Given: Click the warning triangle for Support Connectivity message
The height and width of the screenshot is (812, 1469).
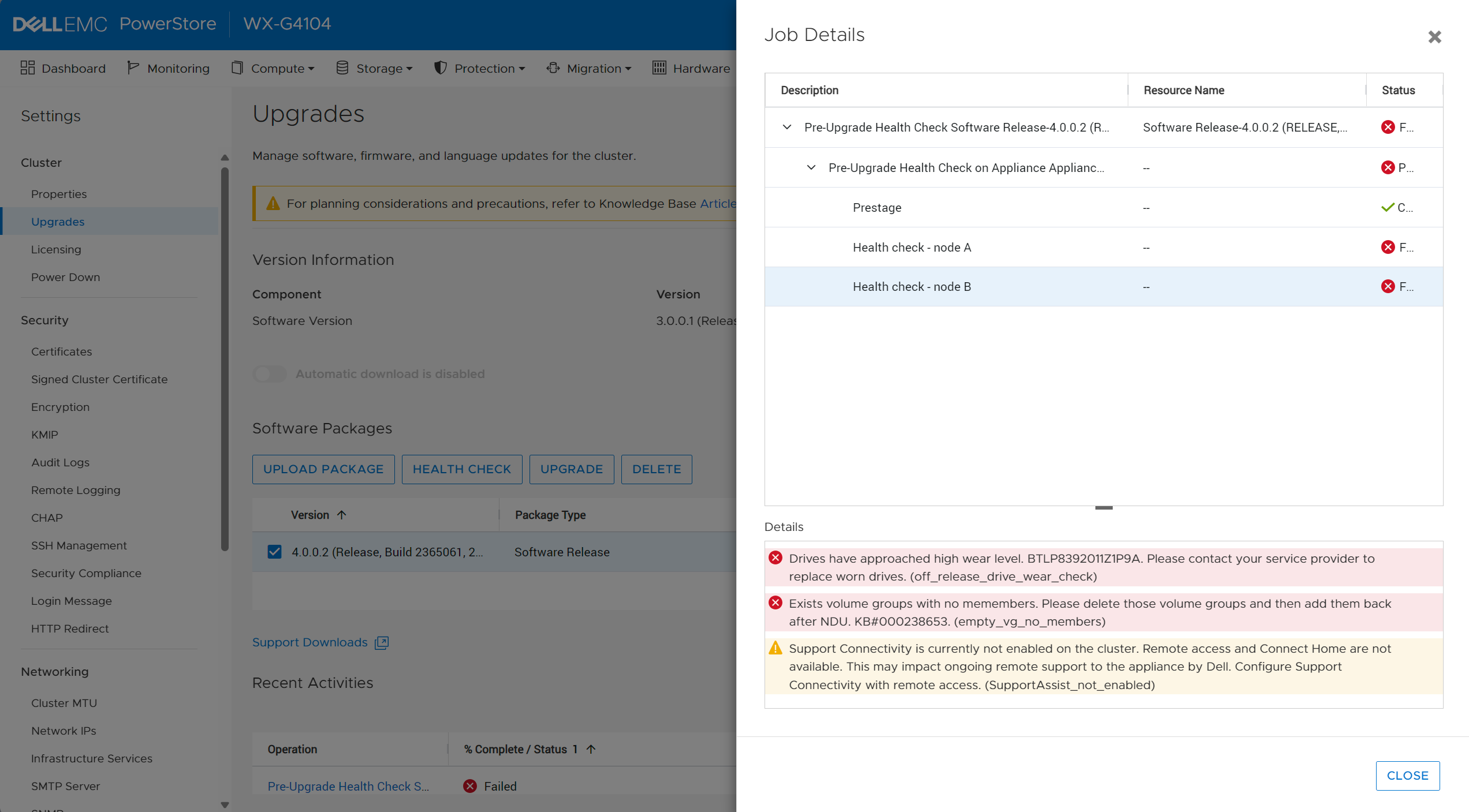Looking at the screenshot, I should 775,648.
